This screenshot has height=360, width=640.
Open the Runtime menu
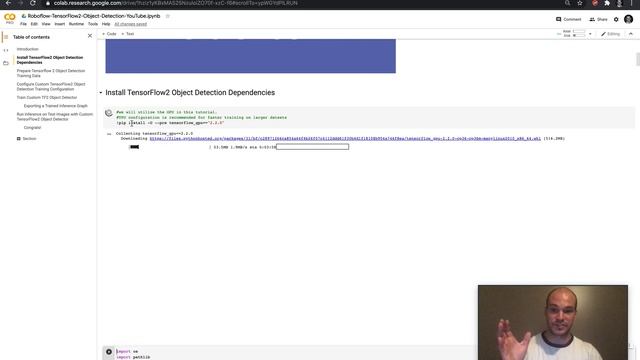[76, 24]
